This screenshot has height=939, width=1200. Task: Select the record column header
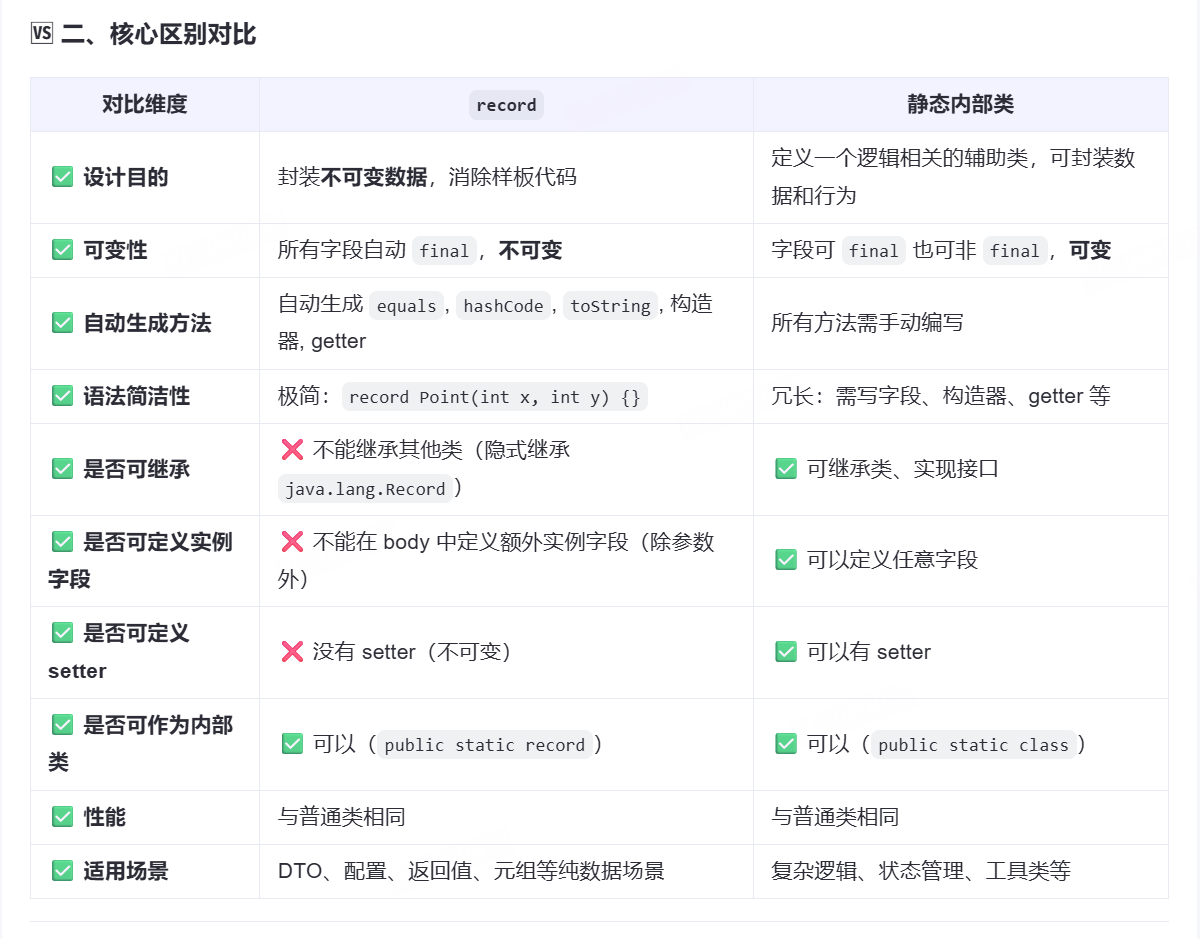pos(506,104)
